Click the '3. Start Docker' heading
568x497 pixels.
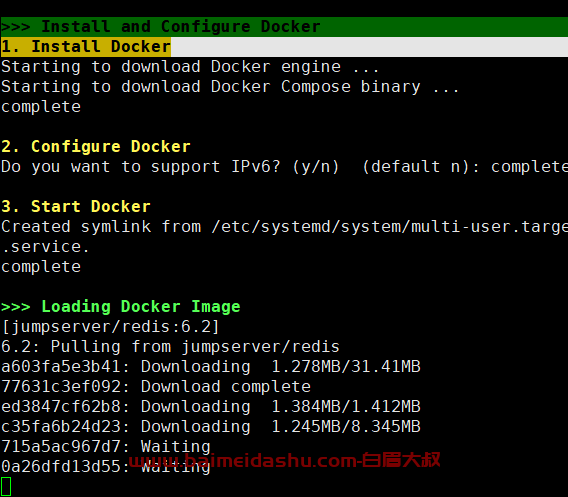[76, 206]
